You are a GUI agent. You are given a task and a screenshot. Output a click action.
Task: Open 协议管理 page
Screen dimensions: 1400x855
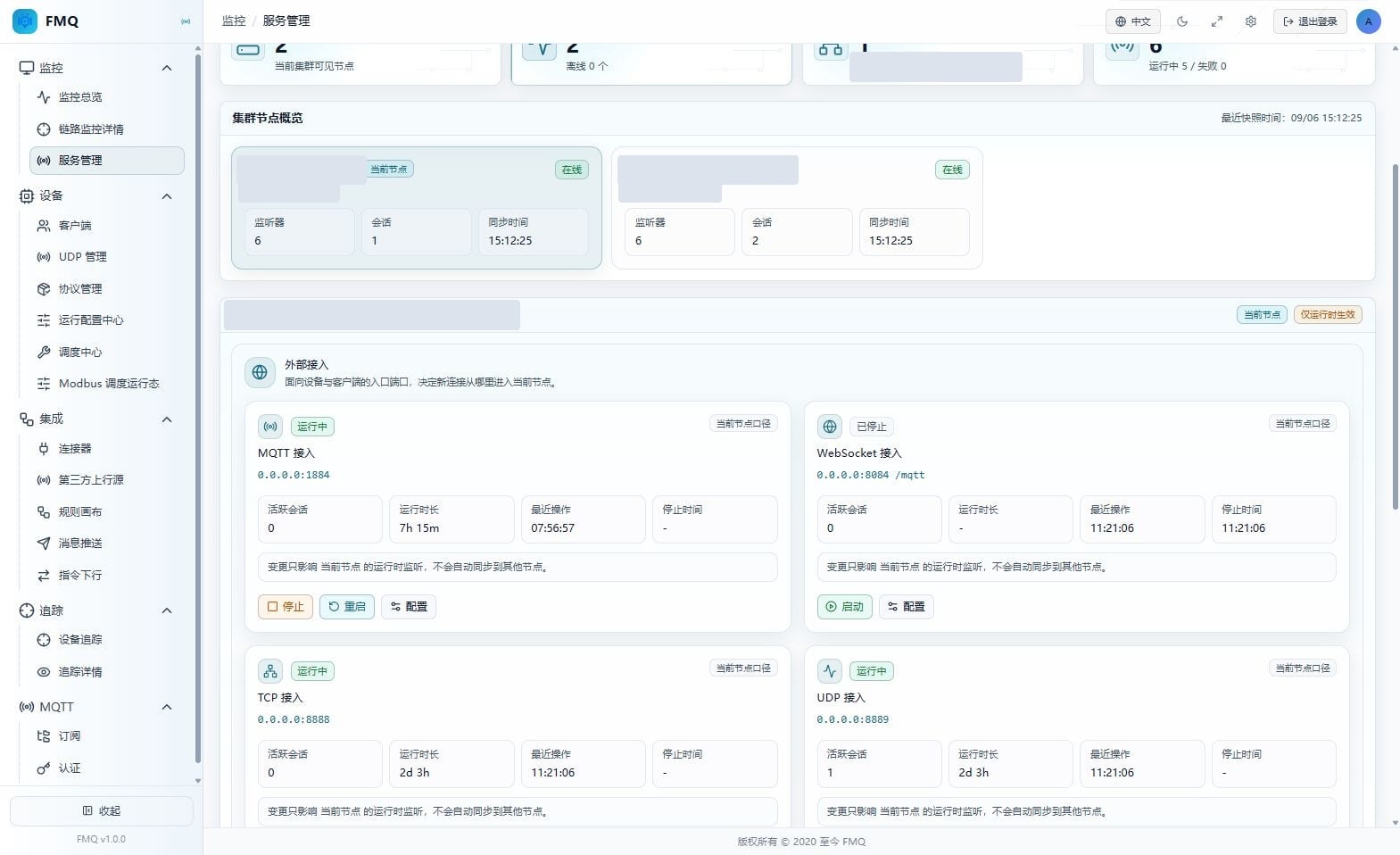pos(107,289)
